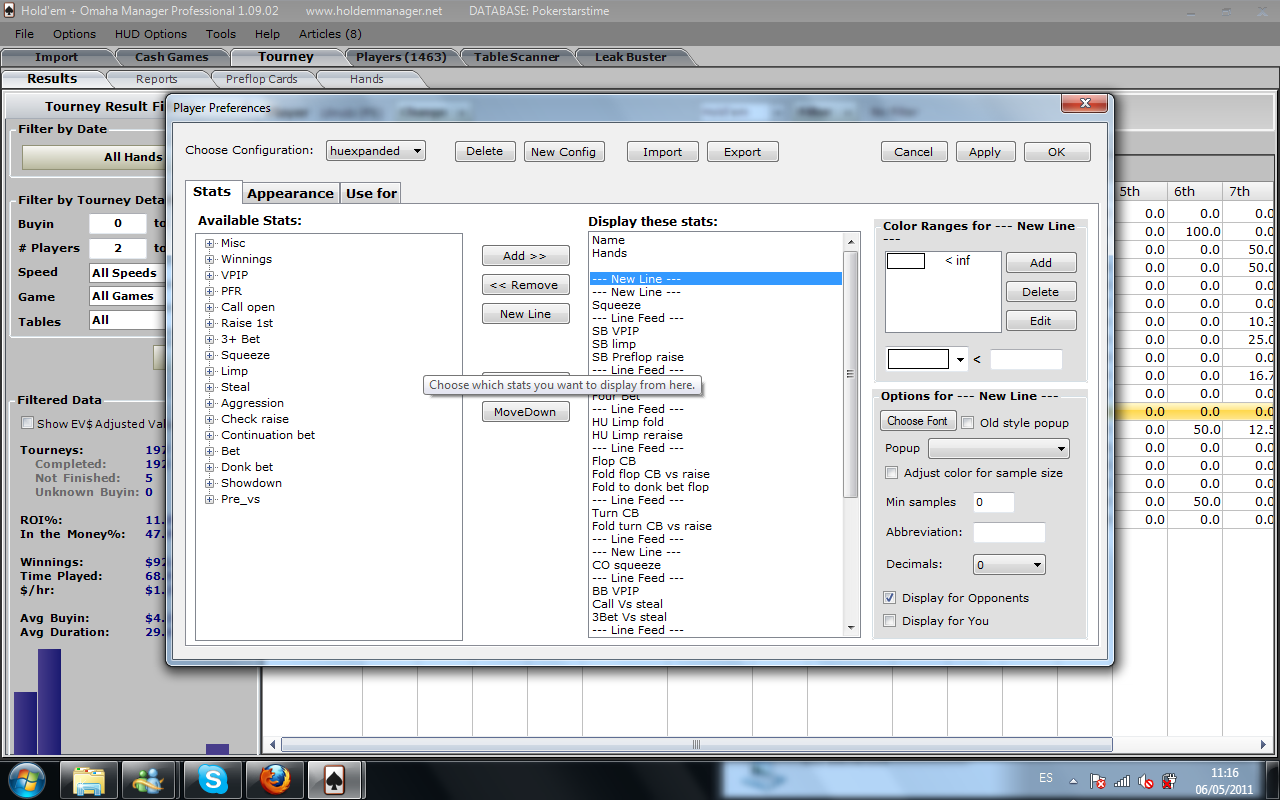This screenshot has height=800, width=1280.
Task: Show hidden tray icons arrow
Action: [1074, 780]
